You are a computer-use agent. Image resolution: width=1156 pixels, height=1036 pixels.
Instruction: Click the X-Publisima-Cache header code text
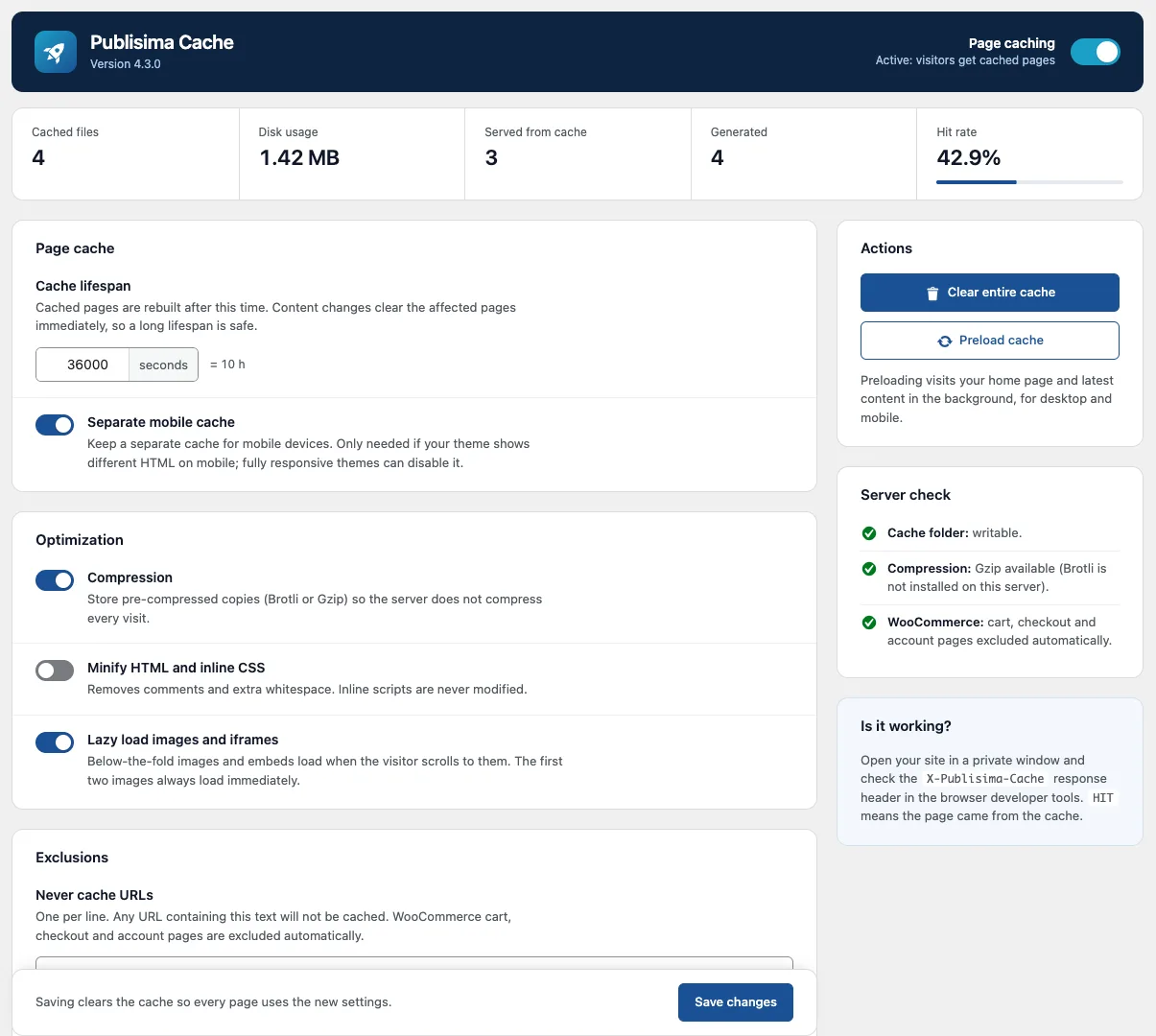[985, 779]
